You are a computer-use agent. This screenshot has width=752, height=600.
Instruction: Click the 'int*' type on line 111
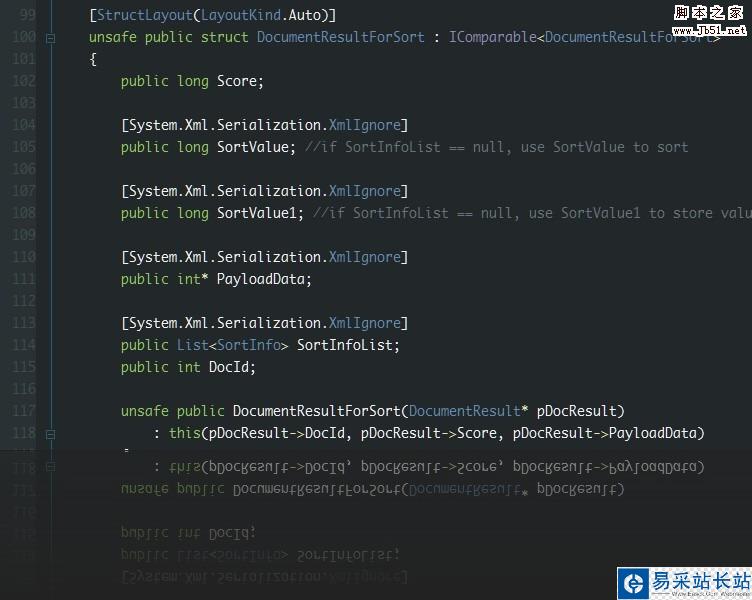[x=193, y=280]
